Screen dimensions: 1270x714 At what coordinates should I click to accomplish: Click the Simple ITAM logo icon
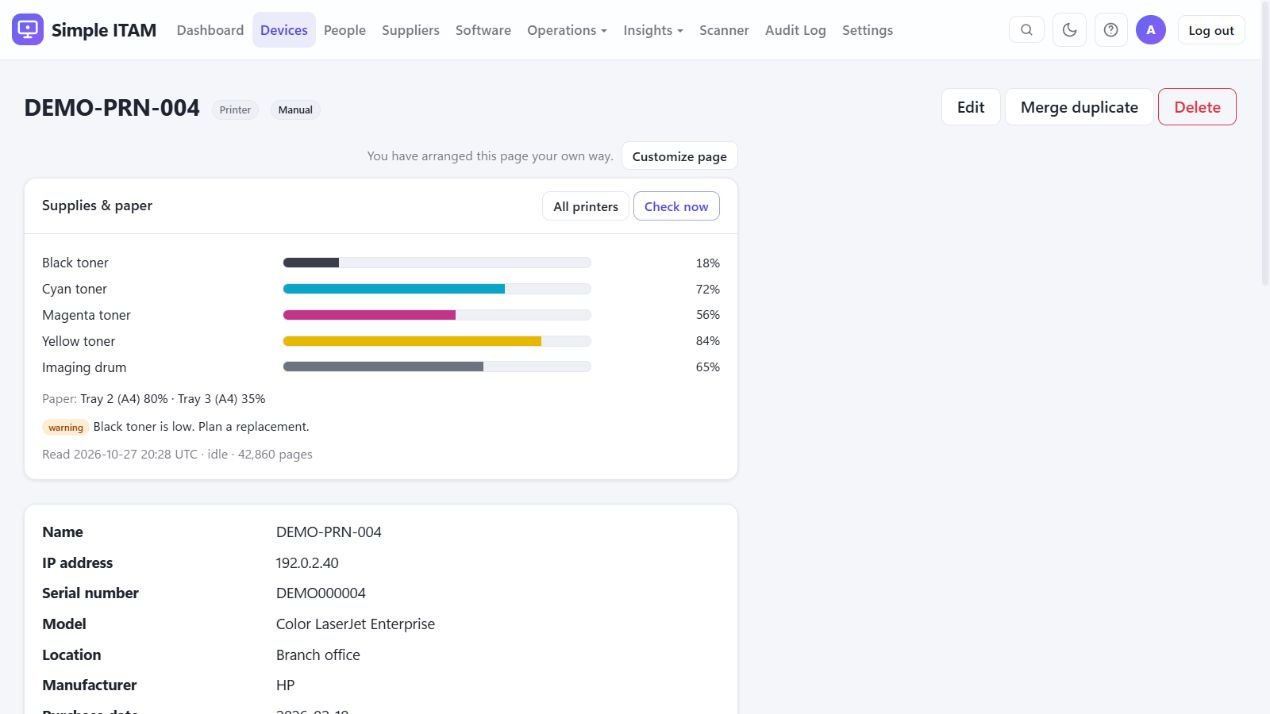(x=28, y=30)
